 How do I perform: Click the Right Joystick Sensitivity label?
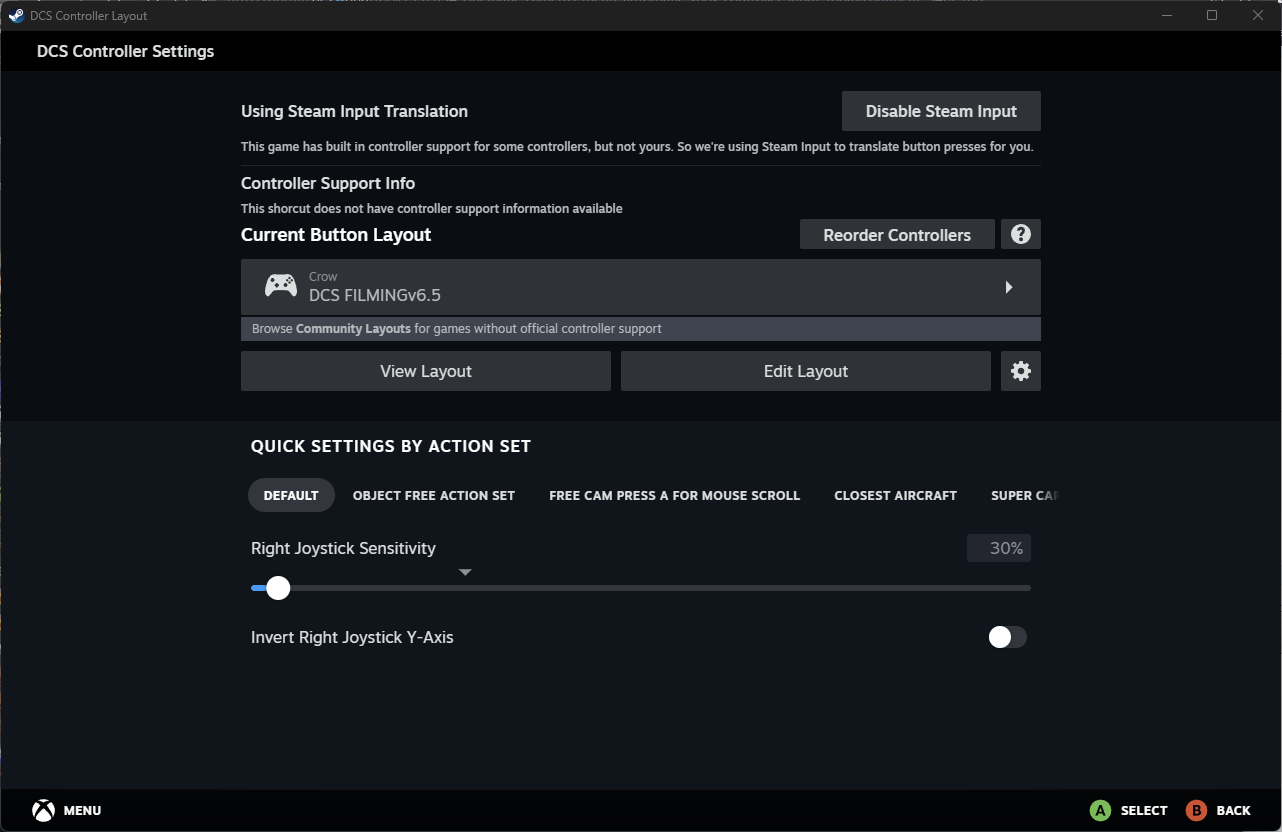tap(343, 548)
